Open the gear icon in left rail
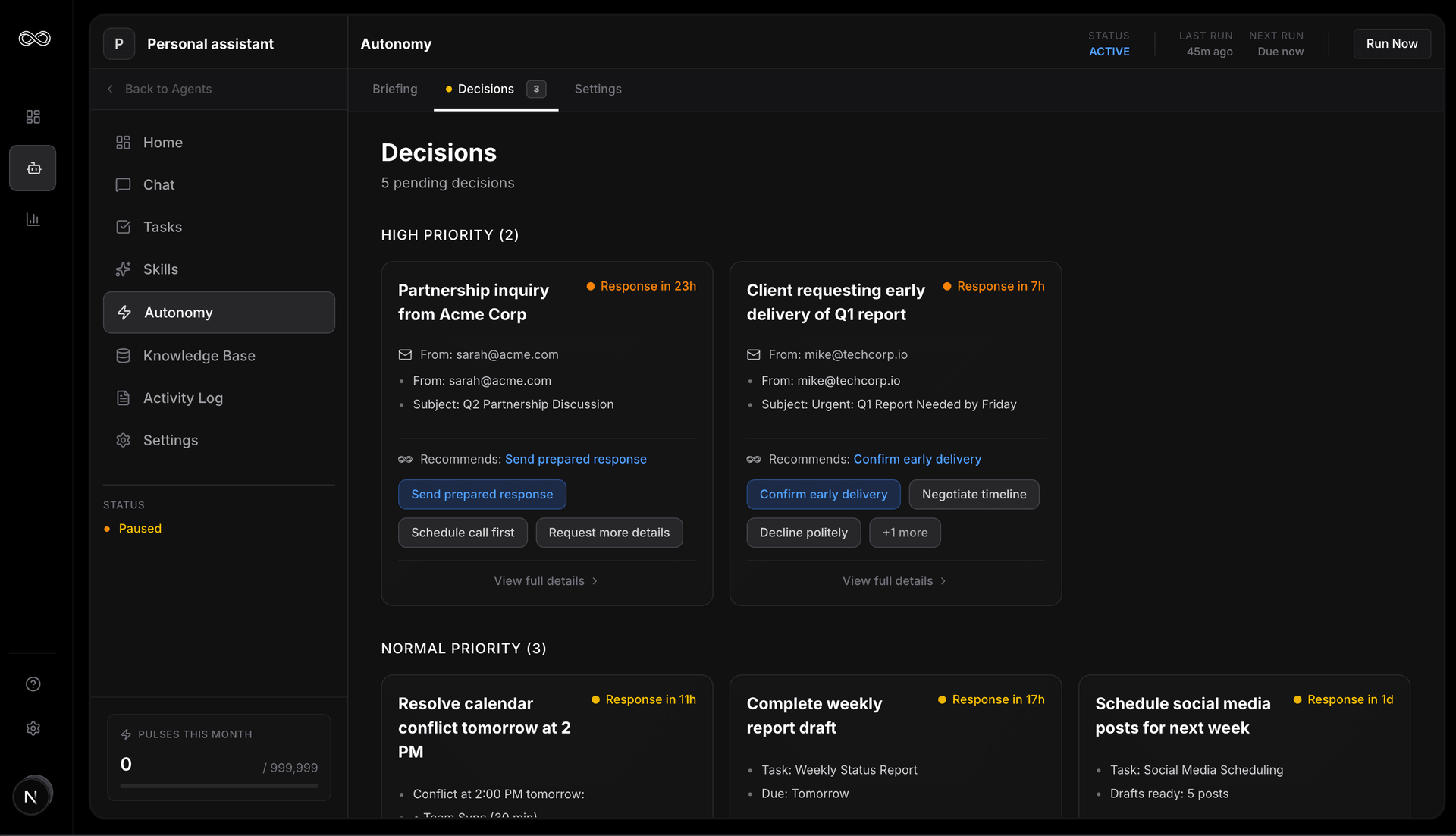1456x836 pixels. click(33, 728)
